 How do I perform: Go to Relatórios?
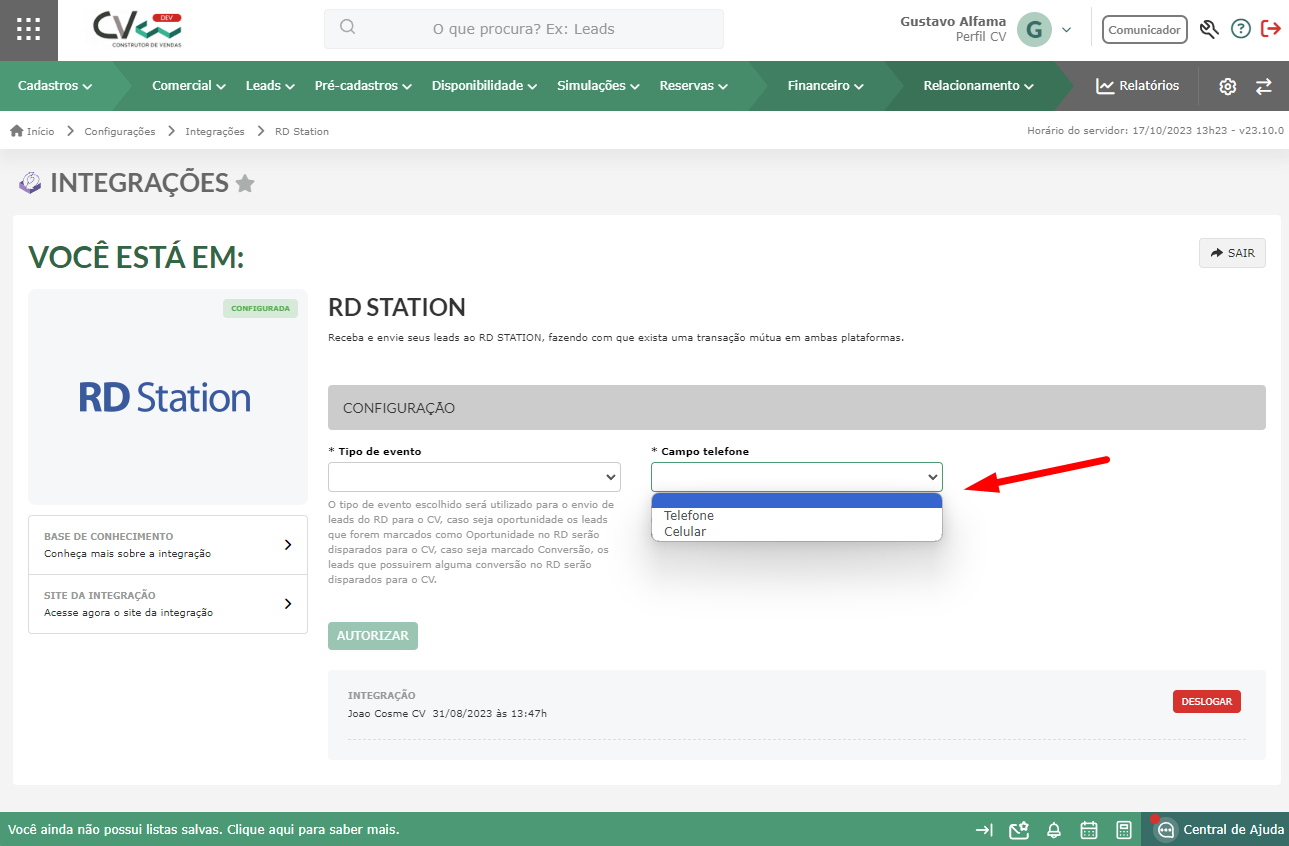point(1138,86)
